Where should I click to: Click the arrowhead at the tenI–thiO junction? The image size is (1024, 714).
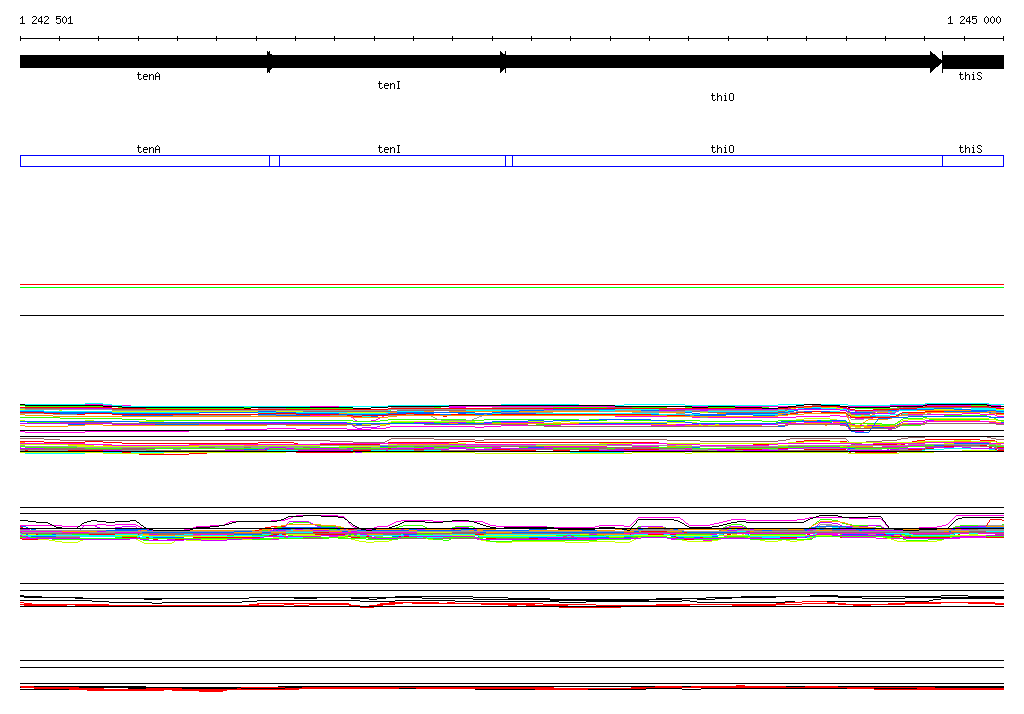pyautogui.click(x=503, y=62)
